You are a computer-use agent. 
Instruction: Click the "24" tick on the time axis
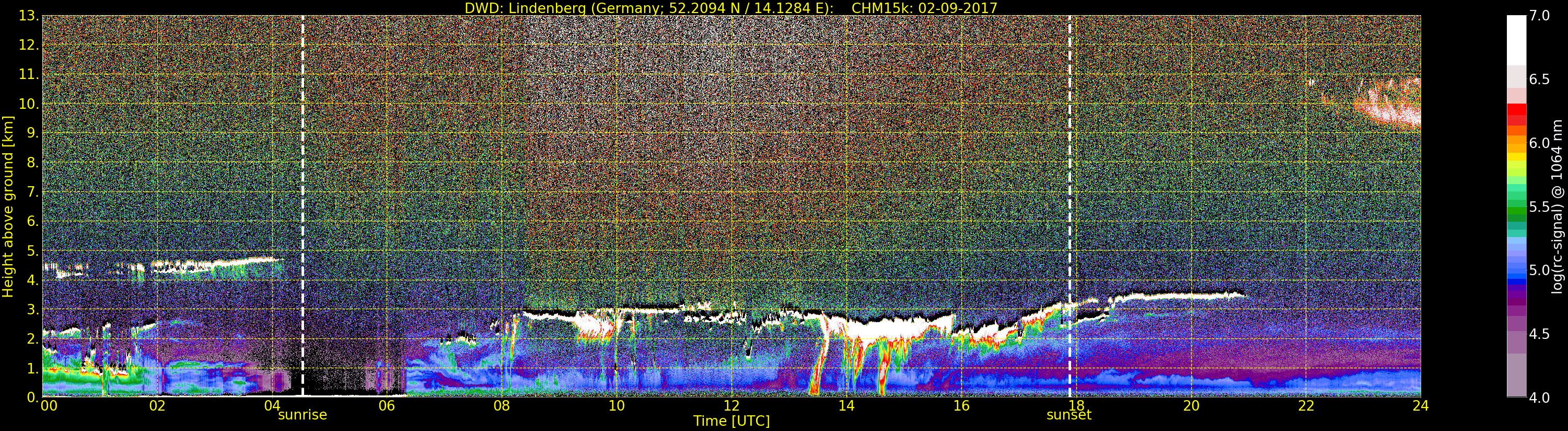pos(1421,406)
